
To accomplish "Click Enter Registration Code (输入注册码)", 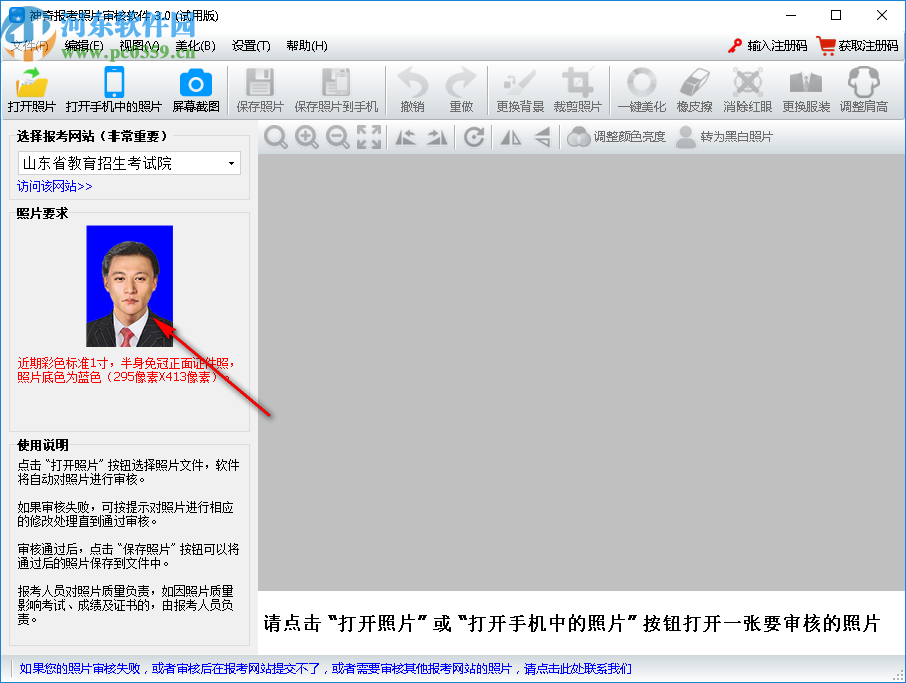I will point(767,46).
